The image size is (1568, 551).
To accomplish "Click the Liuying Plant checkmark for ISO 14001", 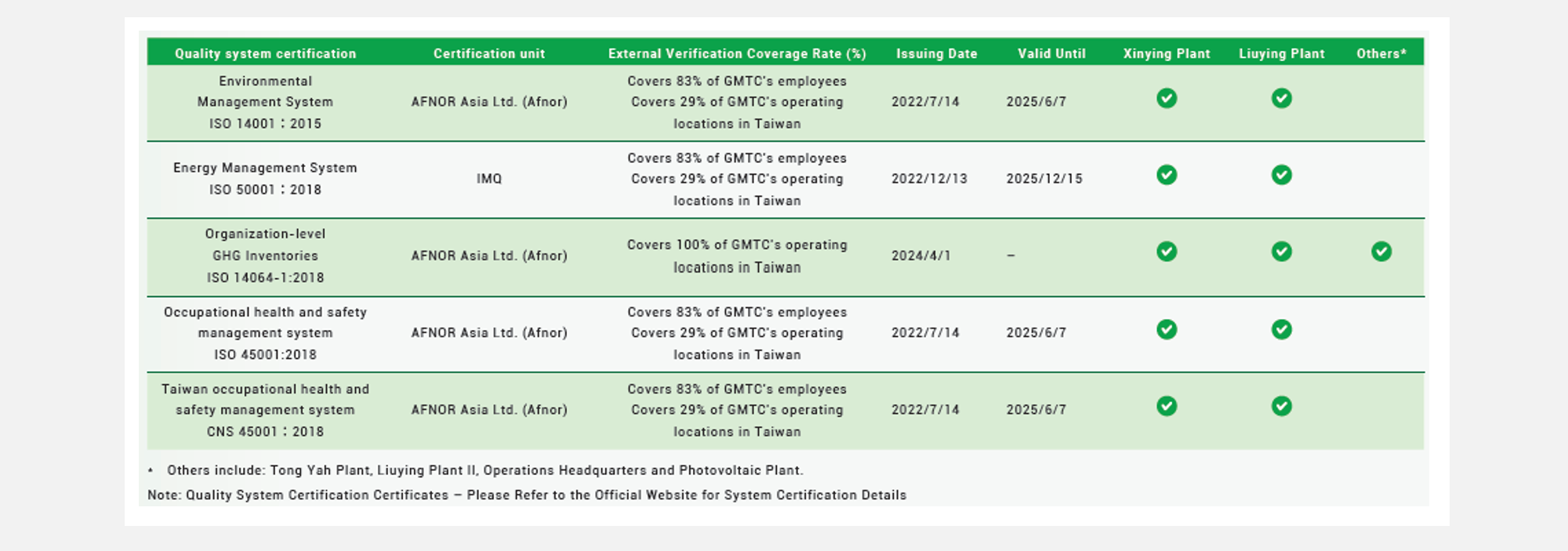I will (1282, 98).
